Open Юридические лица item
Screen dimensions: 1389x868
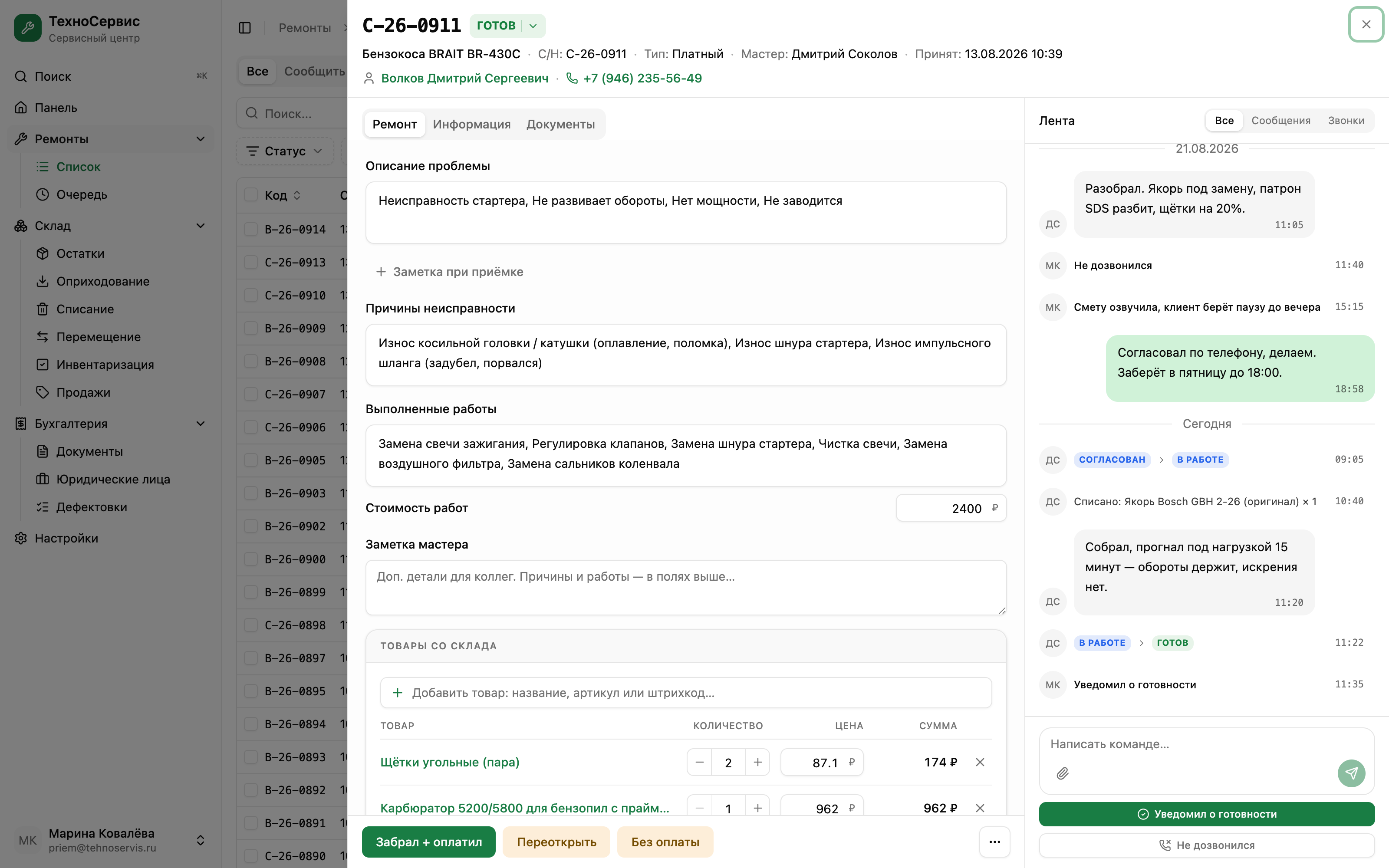122,479
